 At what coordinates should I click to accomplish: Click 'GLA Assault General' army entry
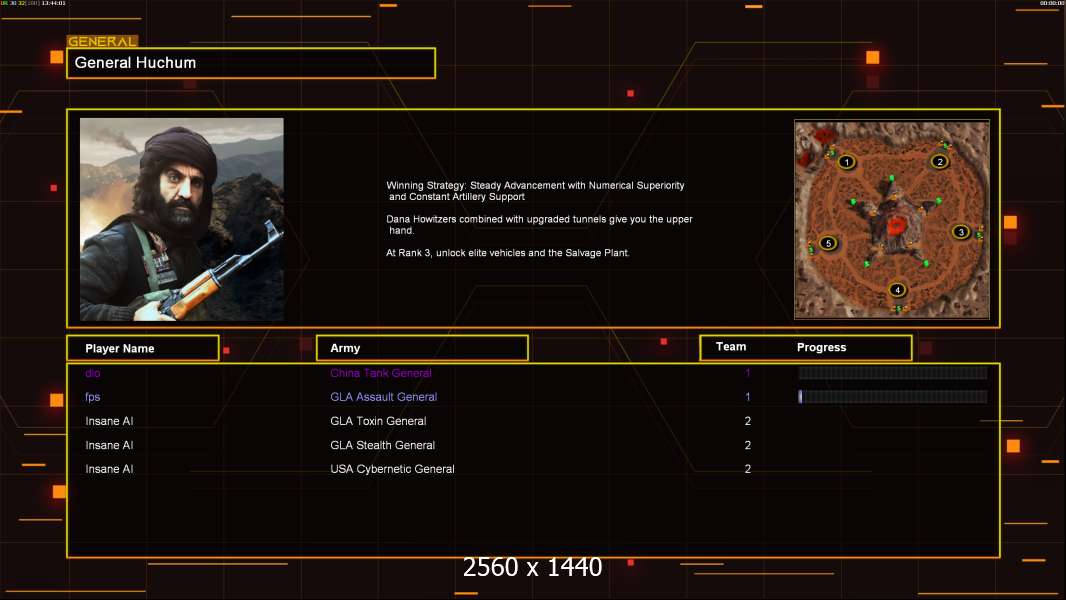click(383, 397)
